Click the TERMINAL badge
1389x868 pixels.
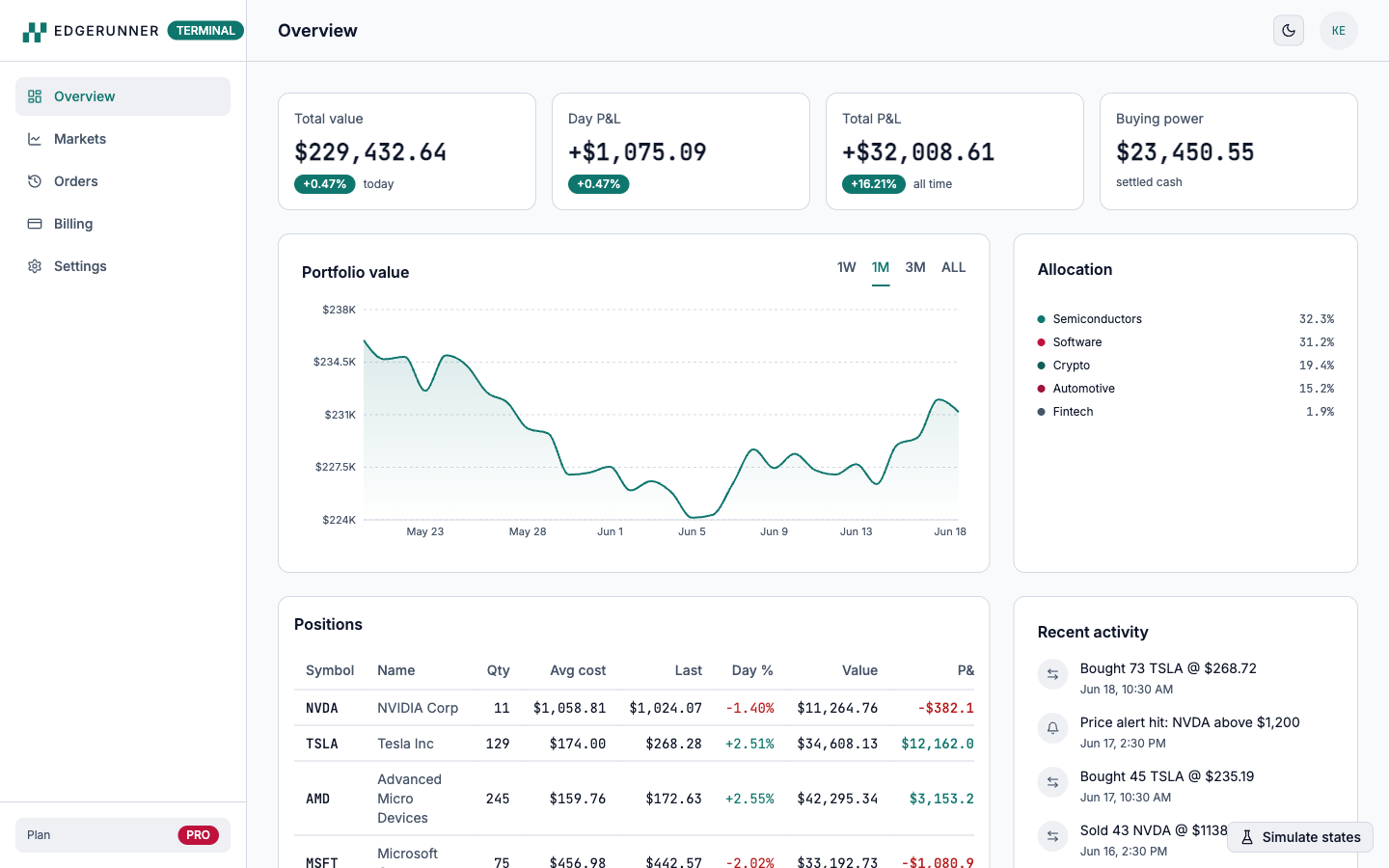click(x=205, y=31)
